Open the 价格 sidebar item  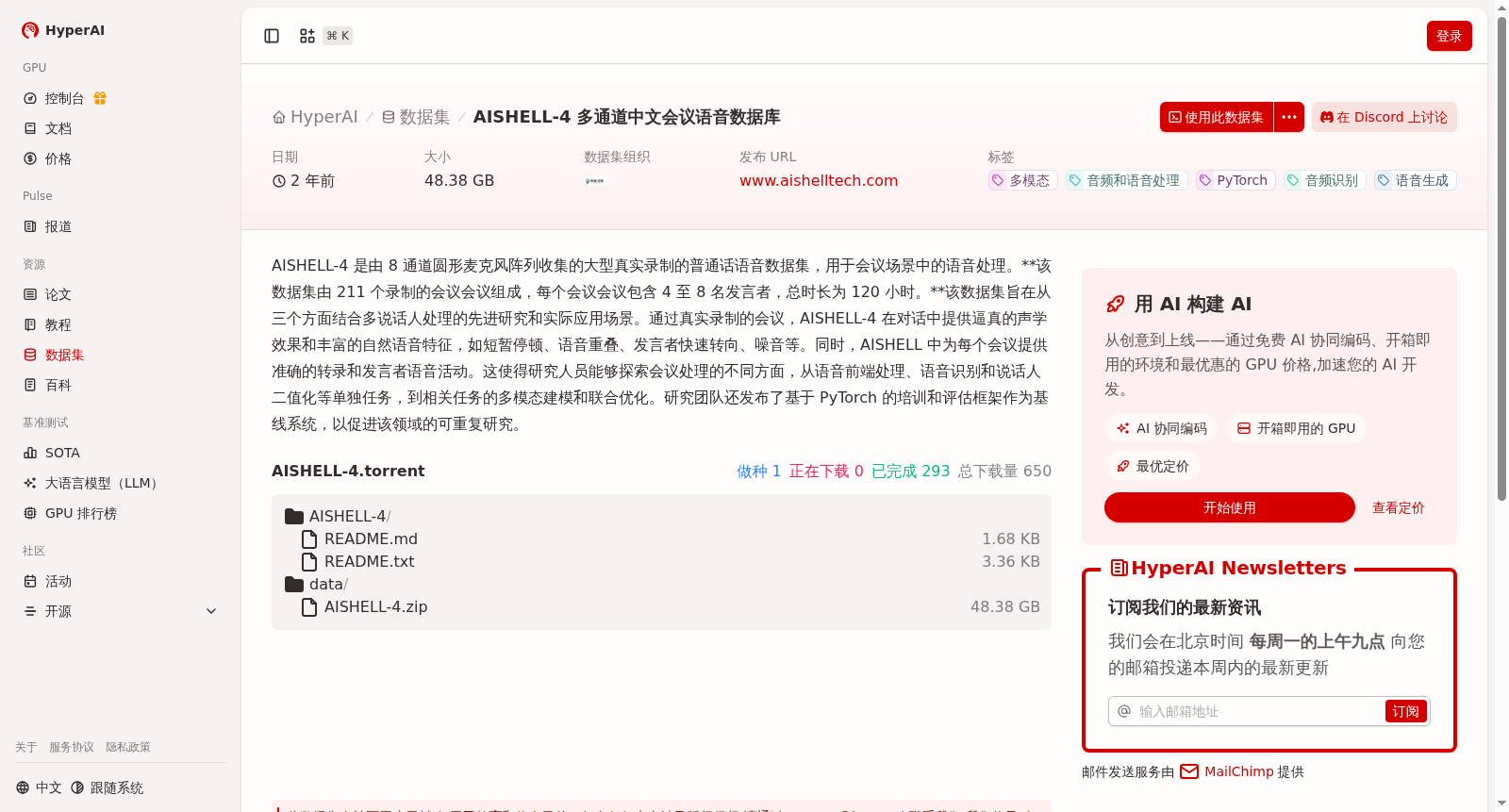(121, 158)
